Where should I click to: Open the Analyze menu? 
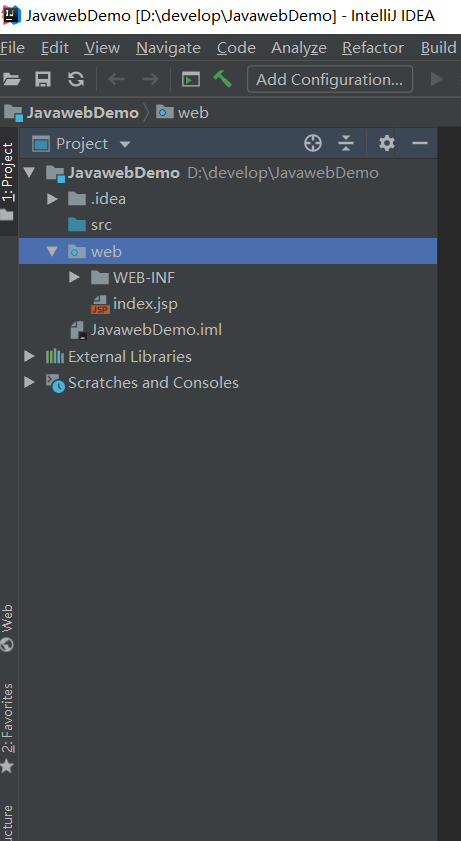pos(299,48)
